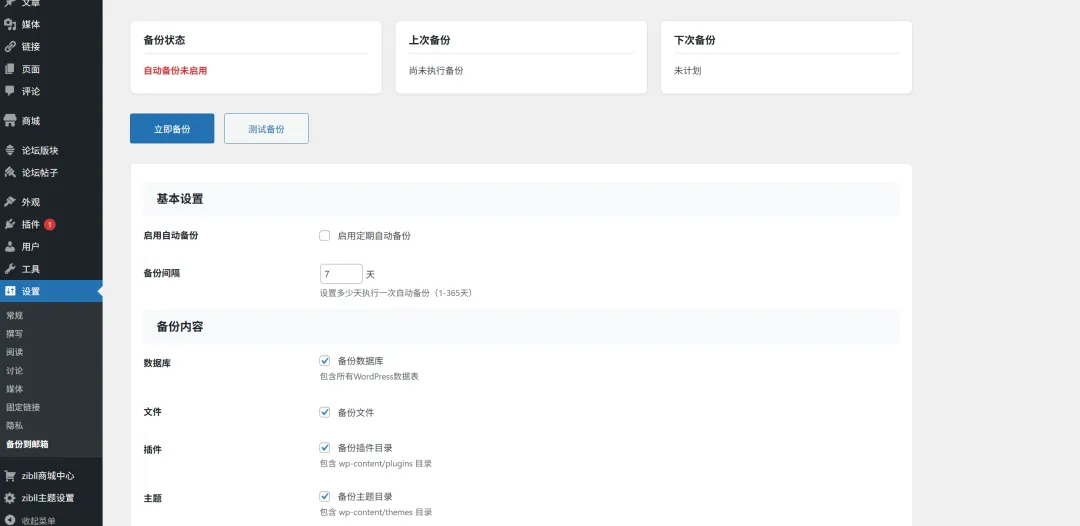Uncheck 备份数据库 checkbox
Image resolution: width=1080 pixels, height=526 pixels.
[x=324, y=361]
